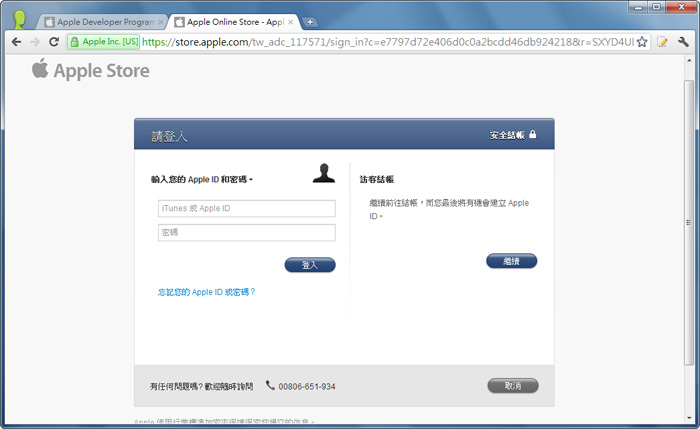Click the browser forward arrow
700x429 pixels.
35,42
